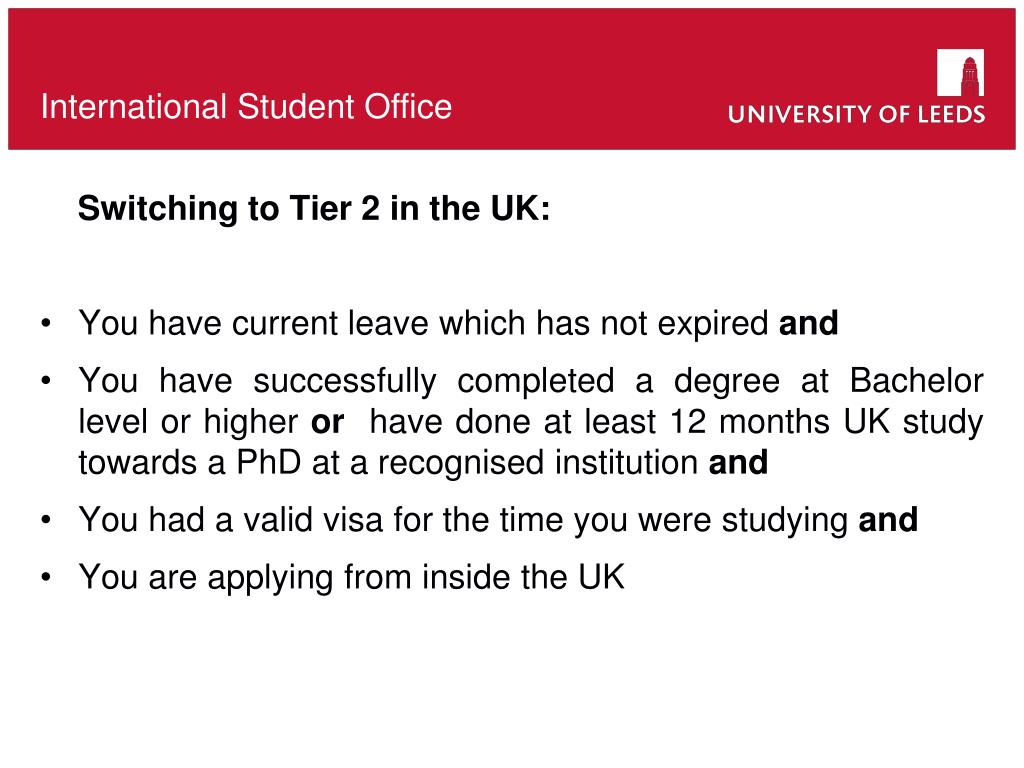This screenshot has height=768, width=1024.
Task: Click the bold 'and' after 'recognised institution'
Action: (738, 462)
